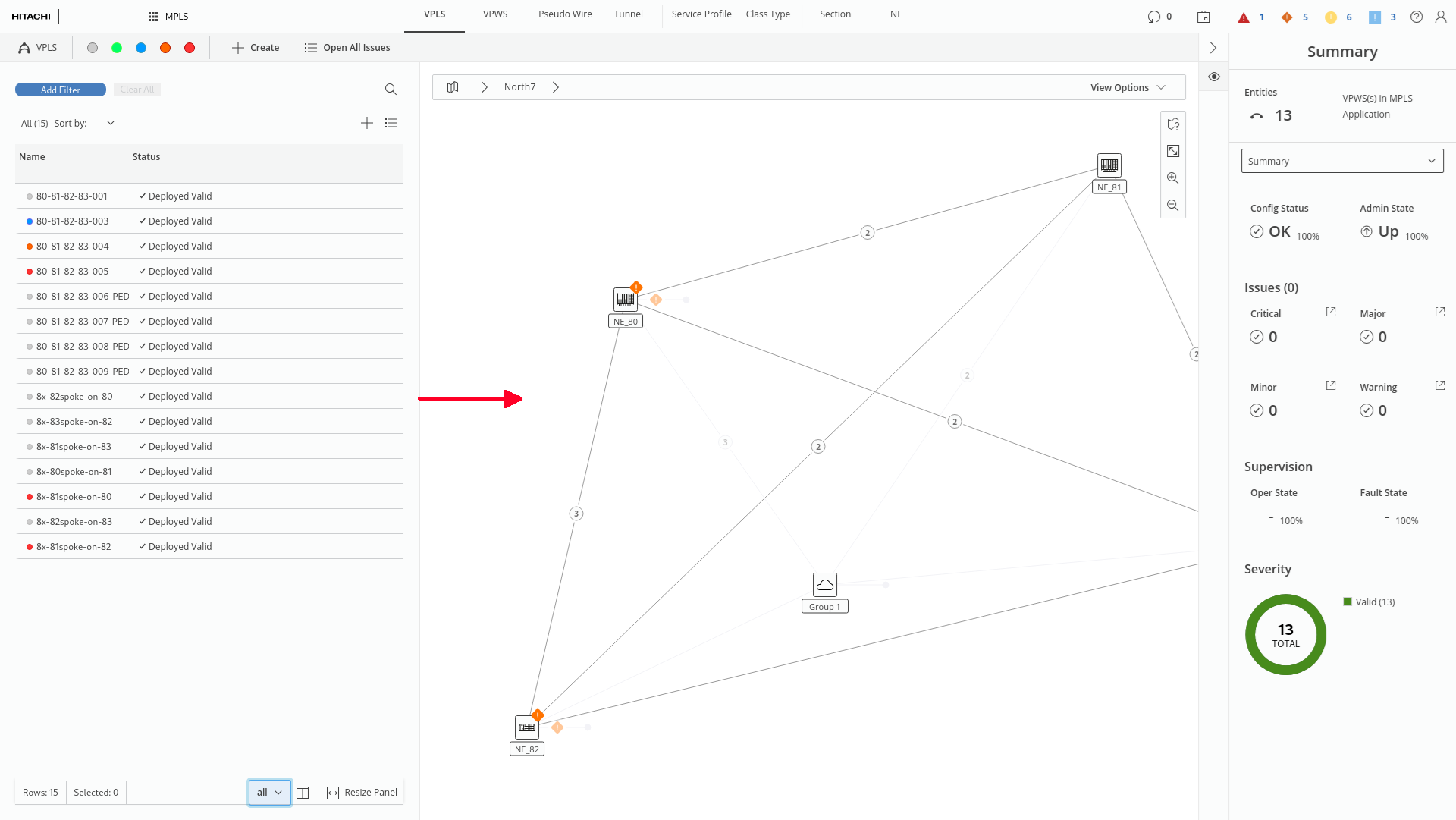This screenshot has width=1456, height=820.
Task: Click the NE_81 node icon
Action: coord(1109,165)
